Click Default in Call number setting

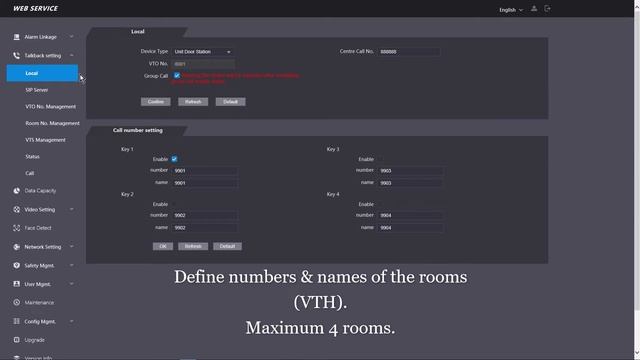tap(227, 246)
